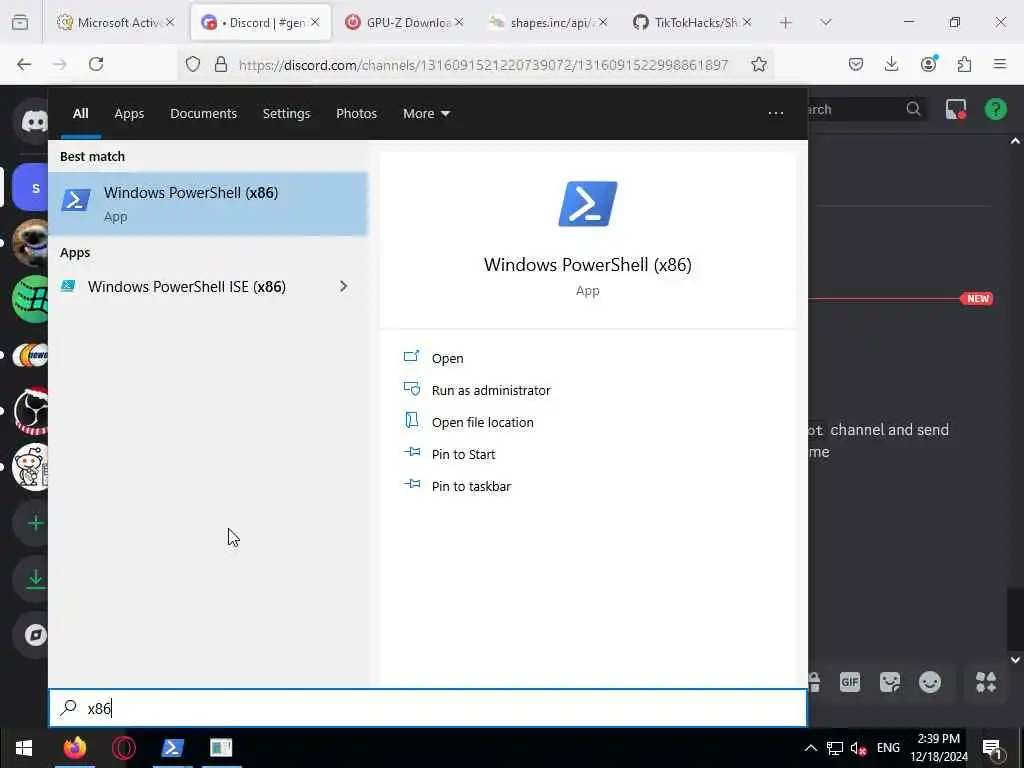List all tabs dropdown arrow
The height and width of the screenshot is (768, 1024).
[x=826, y=23]
